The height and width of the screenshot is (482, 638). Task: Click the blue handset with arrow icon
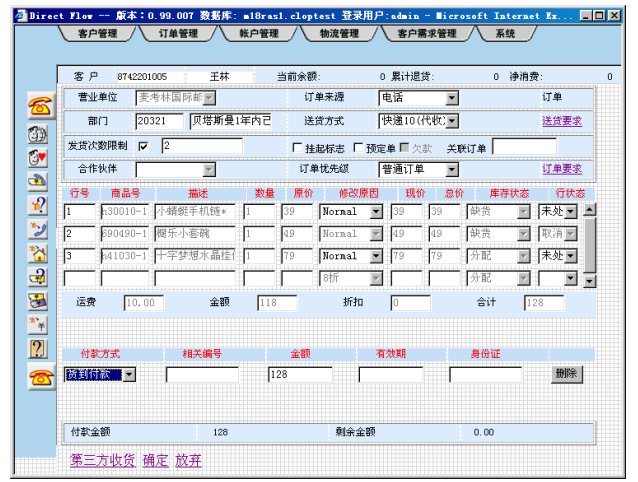39,229
